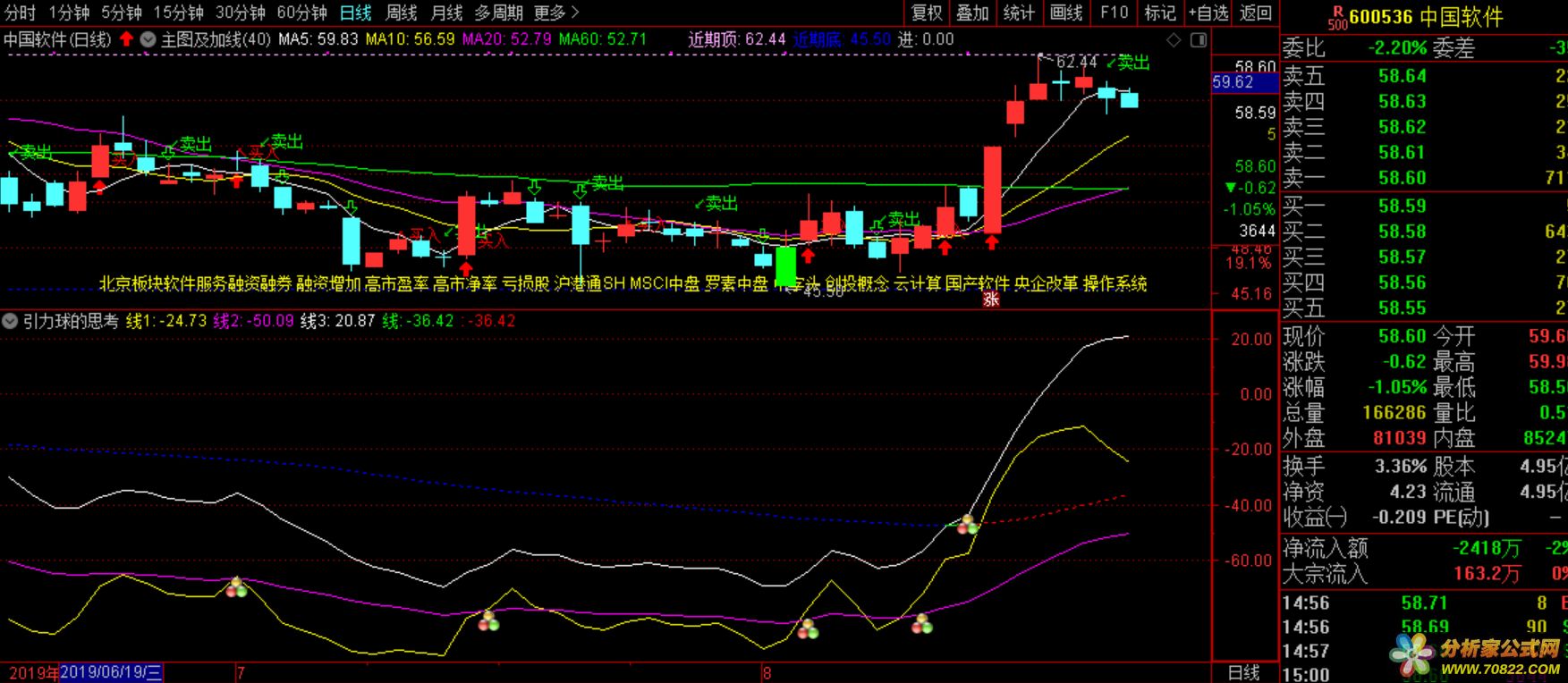Click the 复权 button

[926, 13]
